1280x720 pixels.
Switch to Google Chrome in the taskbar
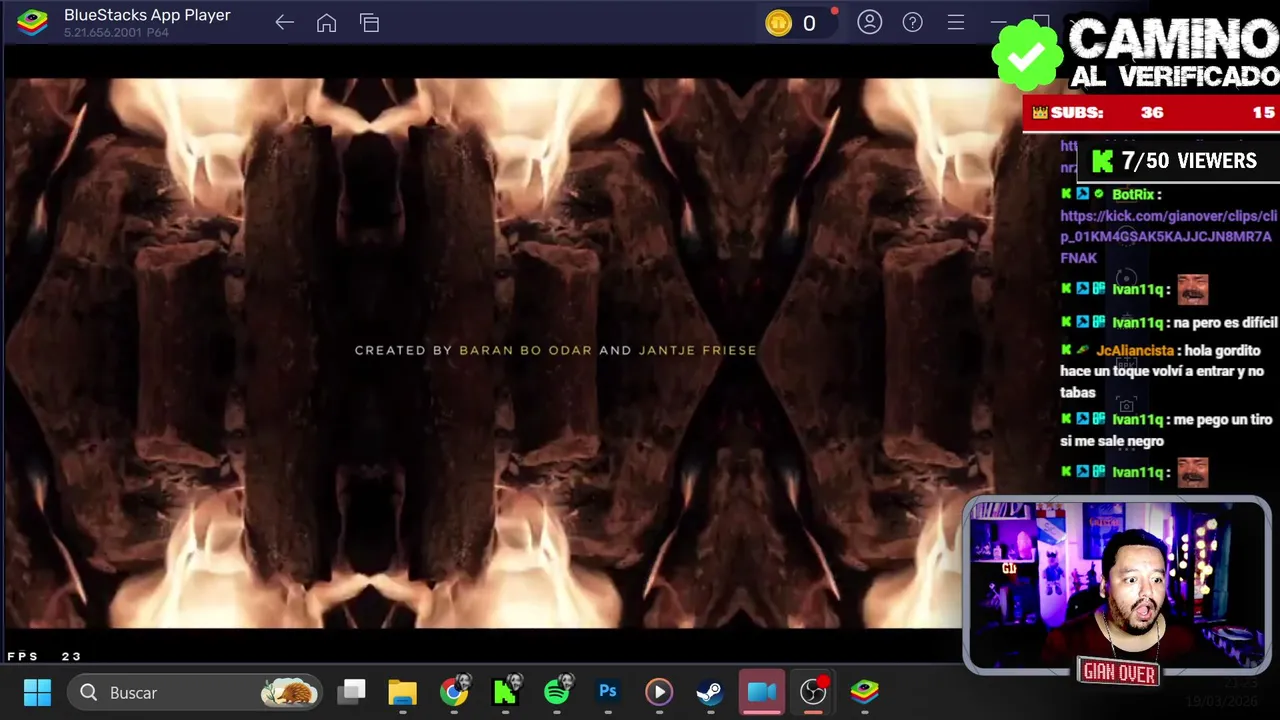coord(454,692)
